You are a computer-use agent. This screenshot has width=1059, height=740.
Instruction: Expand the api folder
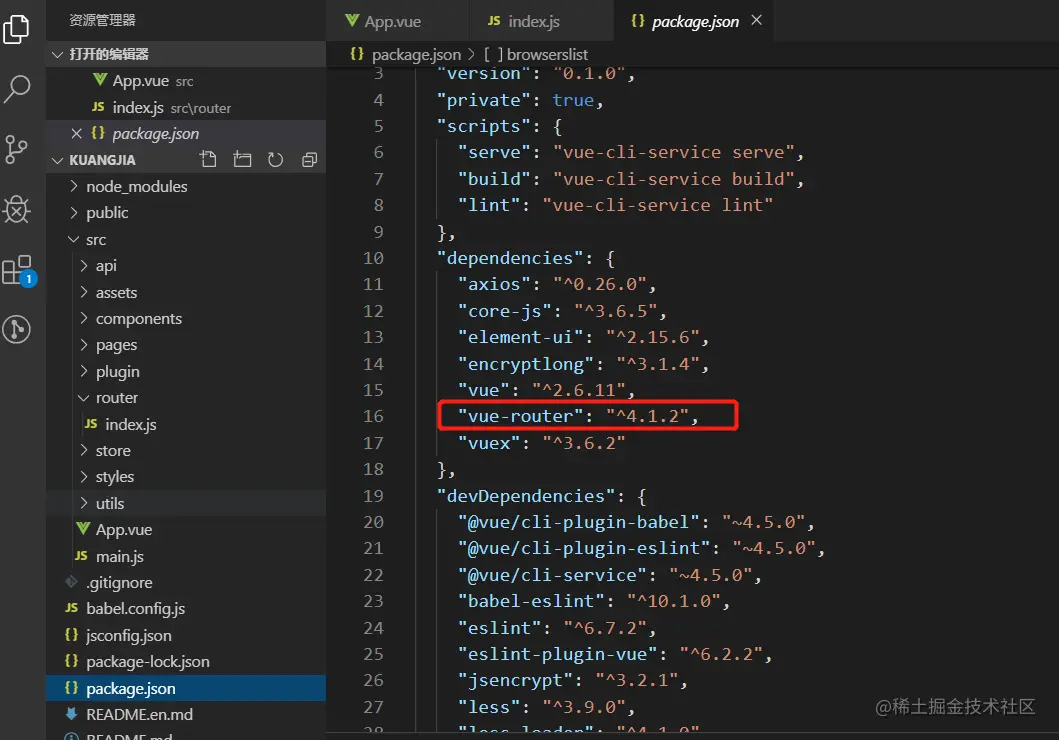[x=84, y=265]
